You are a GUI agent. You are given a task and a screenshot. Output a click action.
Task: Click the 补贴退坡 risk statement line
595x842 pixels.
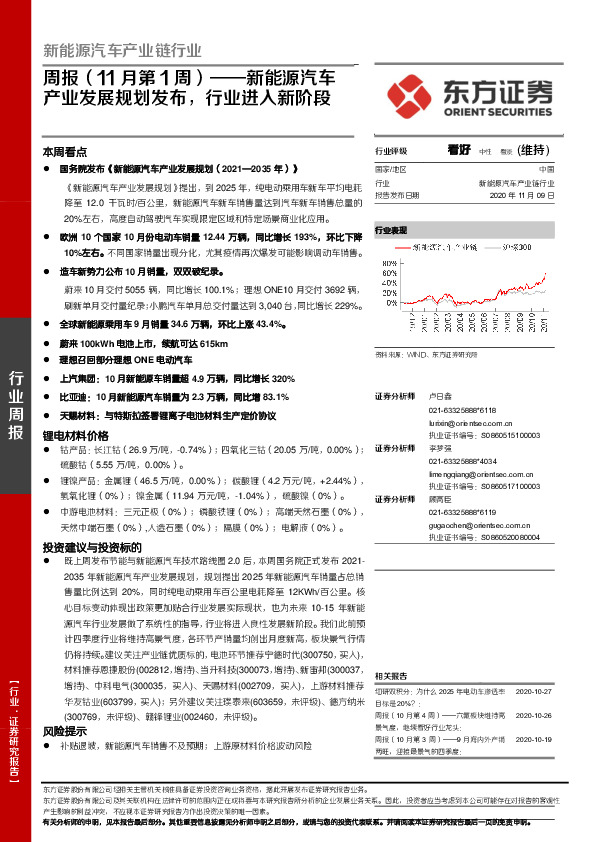[186, 746]
